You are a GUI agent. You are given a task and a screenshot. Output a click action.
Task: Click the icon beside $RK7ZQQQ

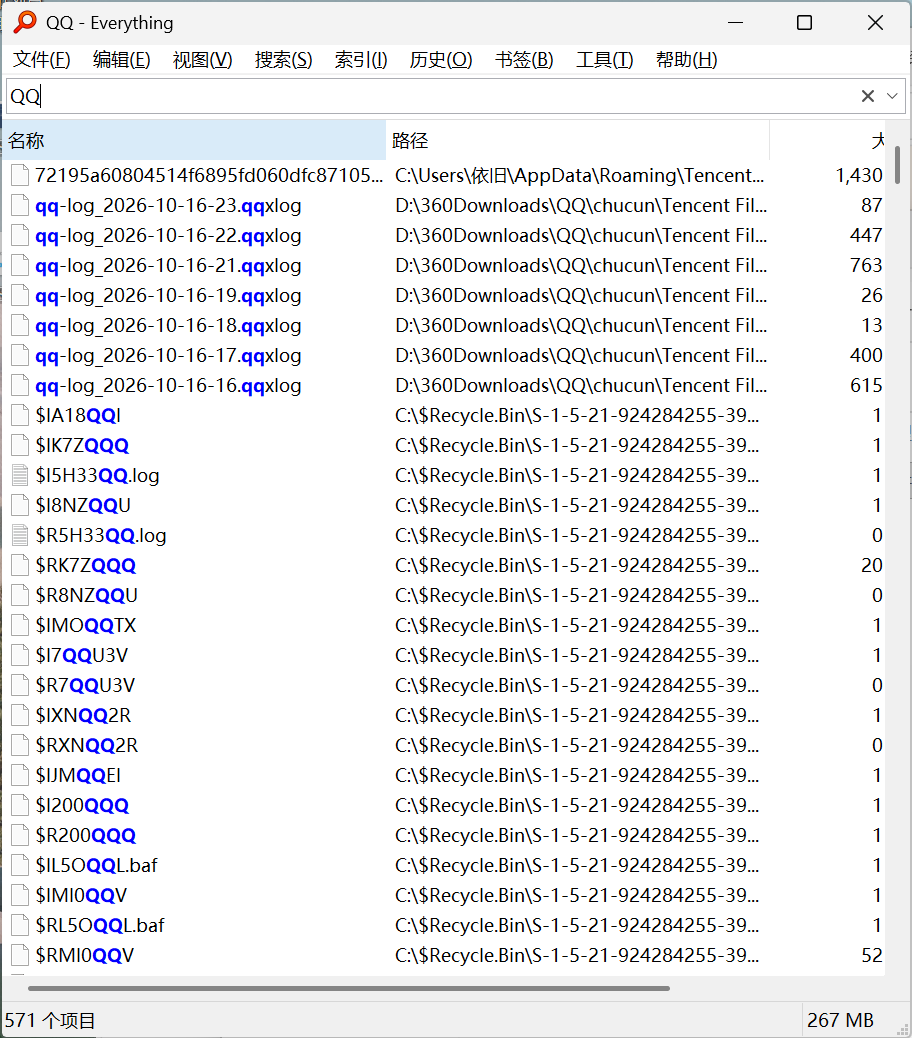click(21, 565)
